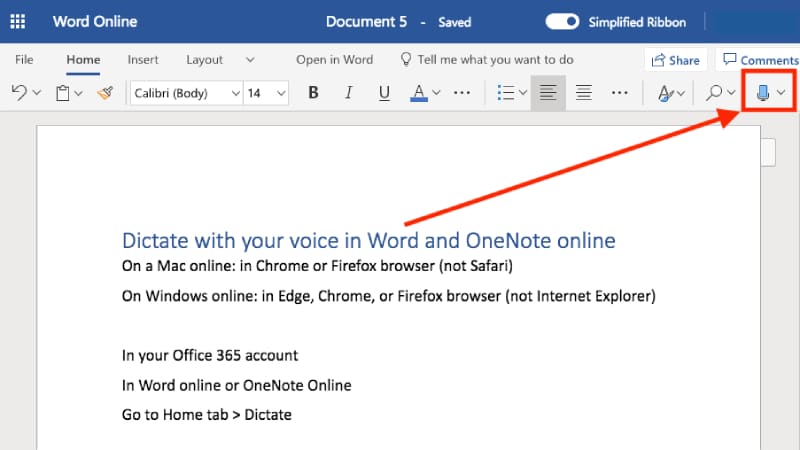Switch to the Insert tab
The image size is (800, 450).
(x=143, y=60)
